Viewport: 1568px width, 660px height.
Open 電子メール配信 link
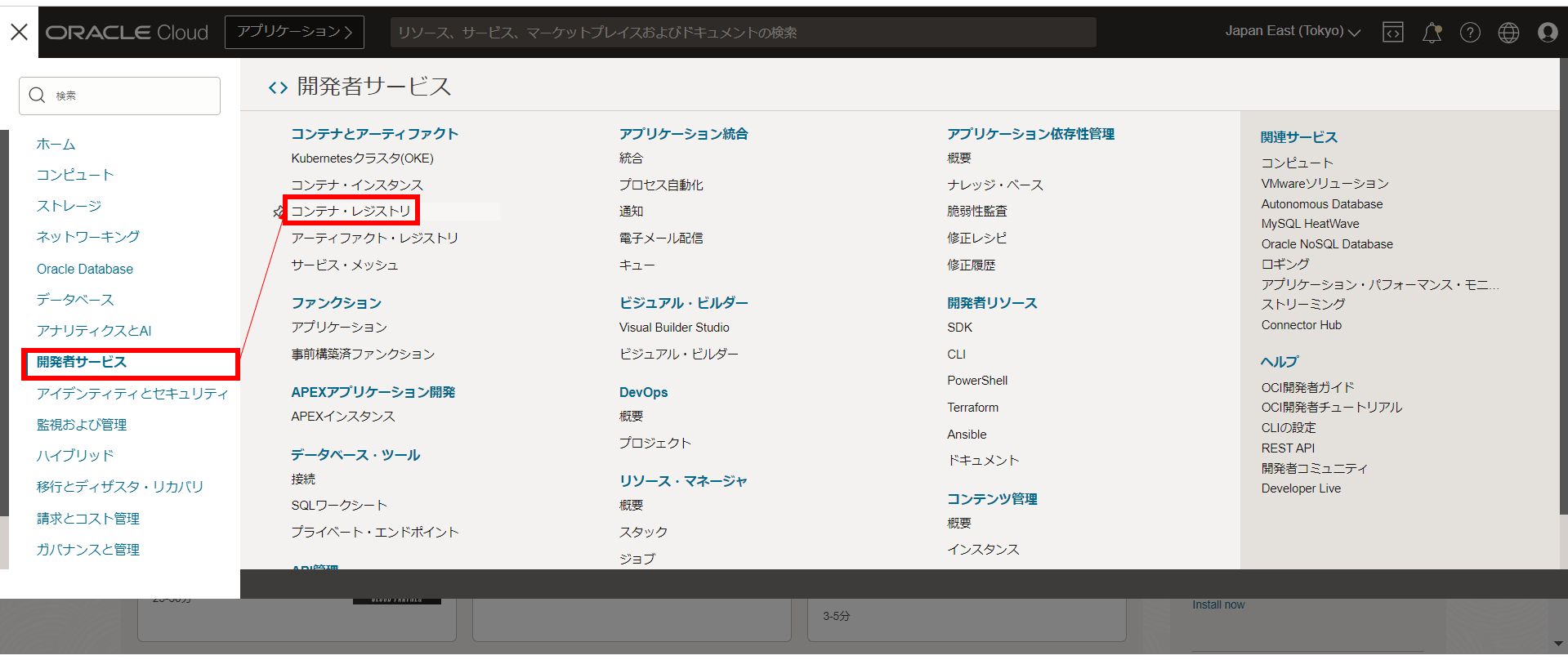coord(661,239)
